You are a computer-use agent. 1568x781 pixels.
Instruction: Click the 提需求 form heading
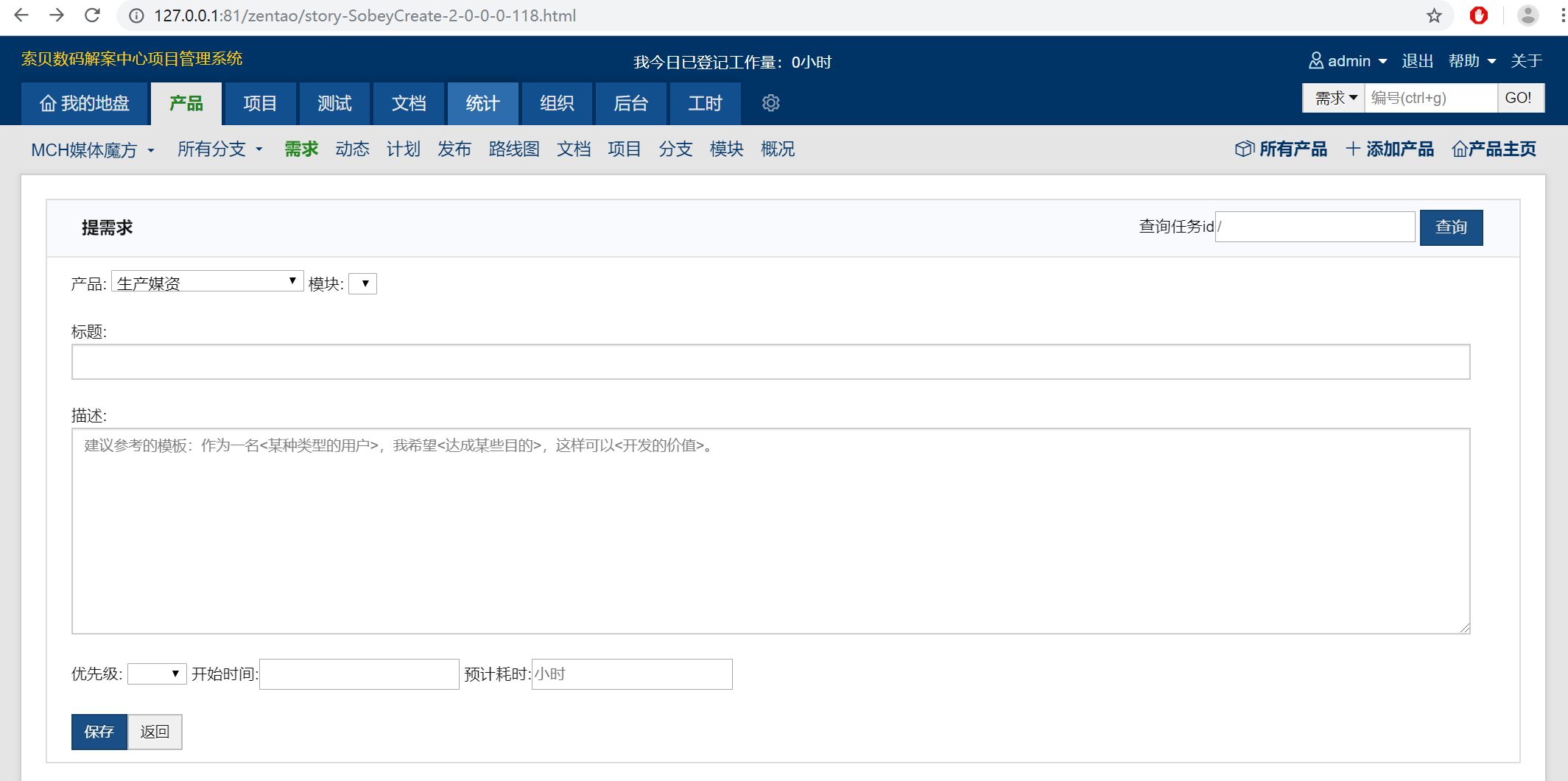(x=107, y=228)
